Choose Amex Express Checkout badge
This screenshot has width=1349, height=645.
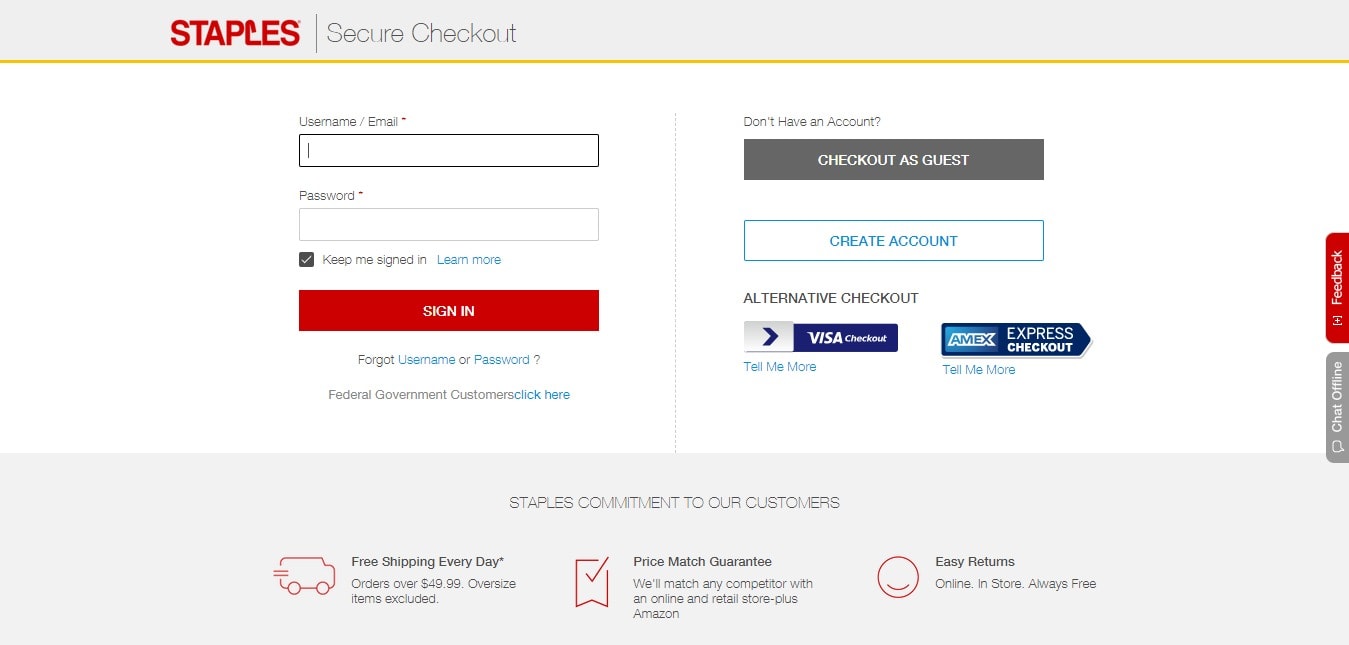pyautogui.click(x=1016, y=340)
